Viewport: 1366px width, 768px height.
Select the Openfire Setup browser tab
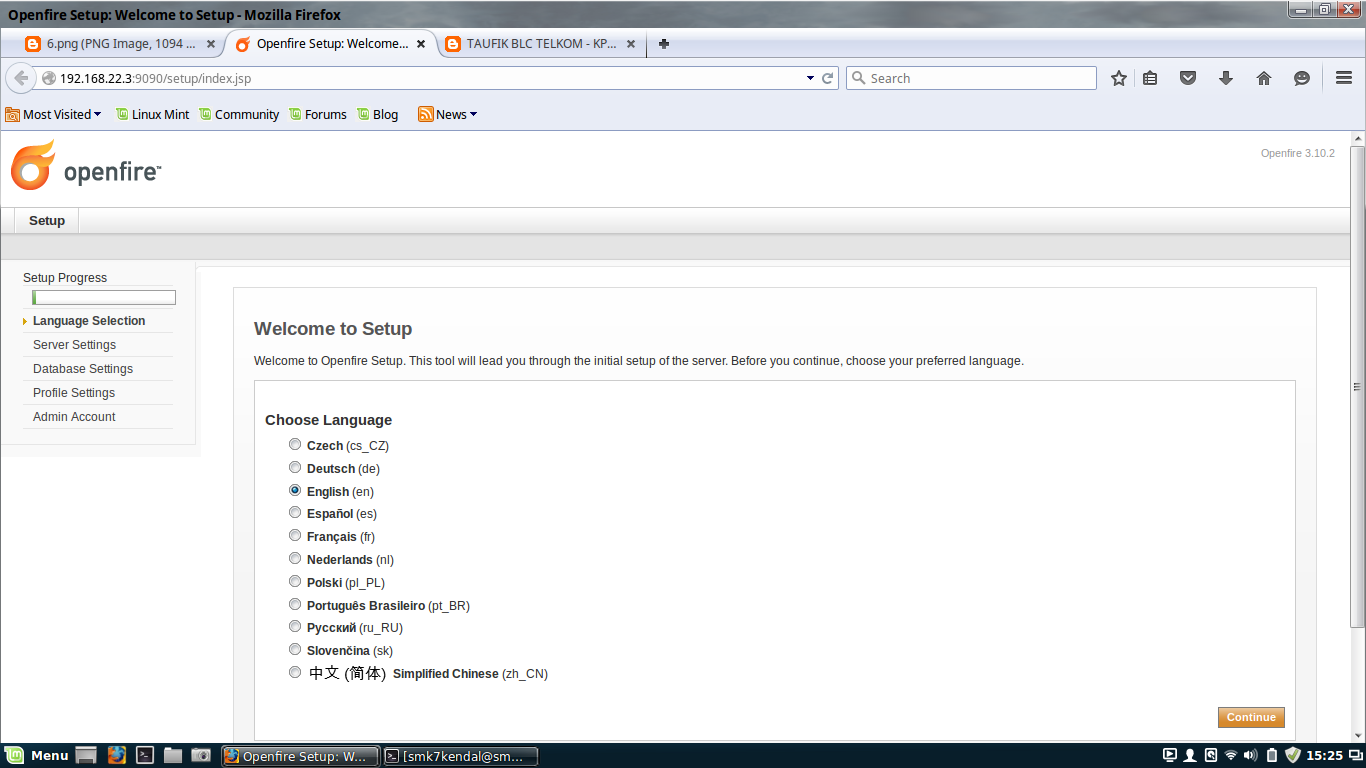tap(331, 44)
